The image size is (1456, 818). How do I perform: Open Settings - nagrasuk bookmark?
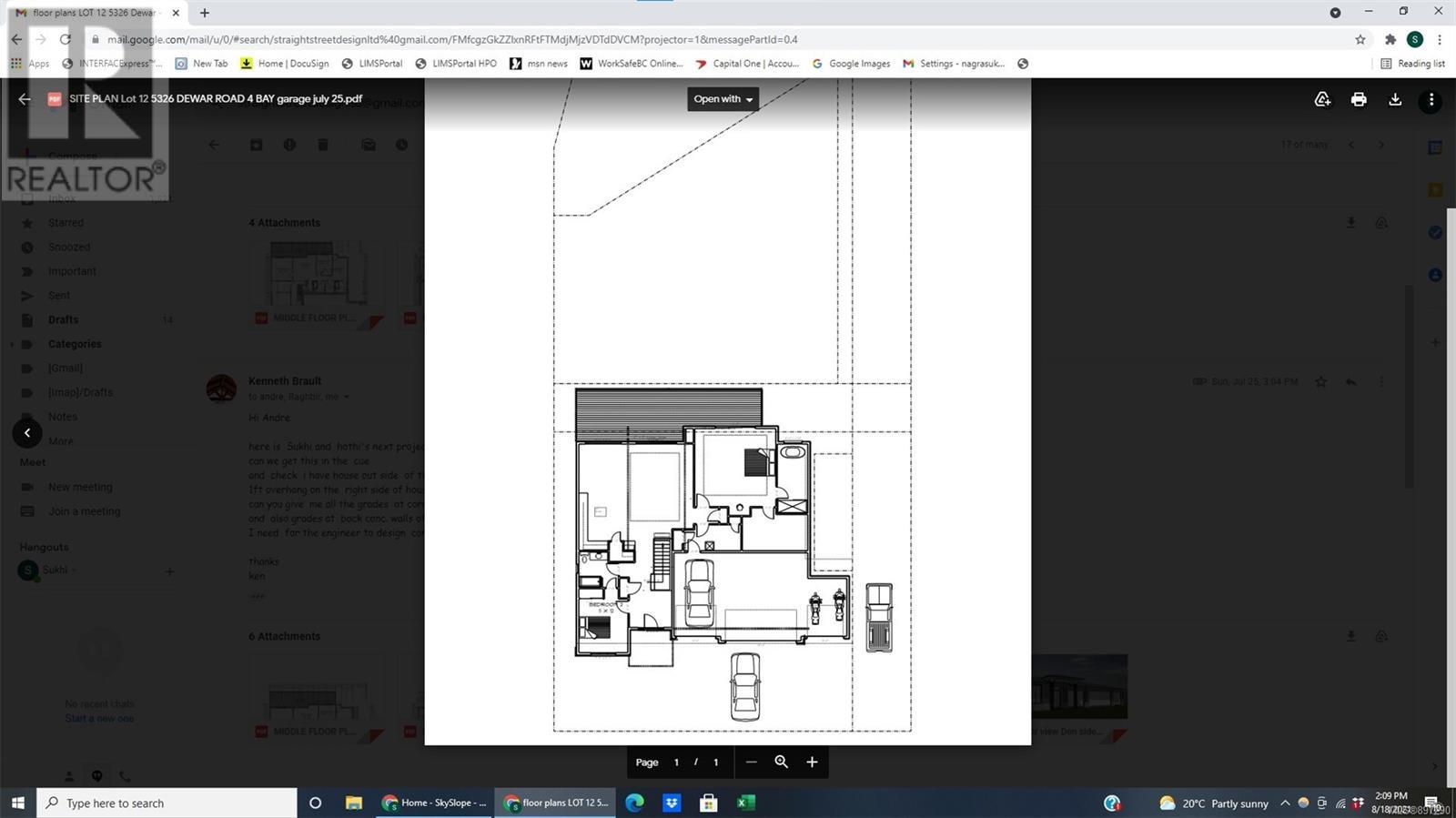pos(954,64)
